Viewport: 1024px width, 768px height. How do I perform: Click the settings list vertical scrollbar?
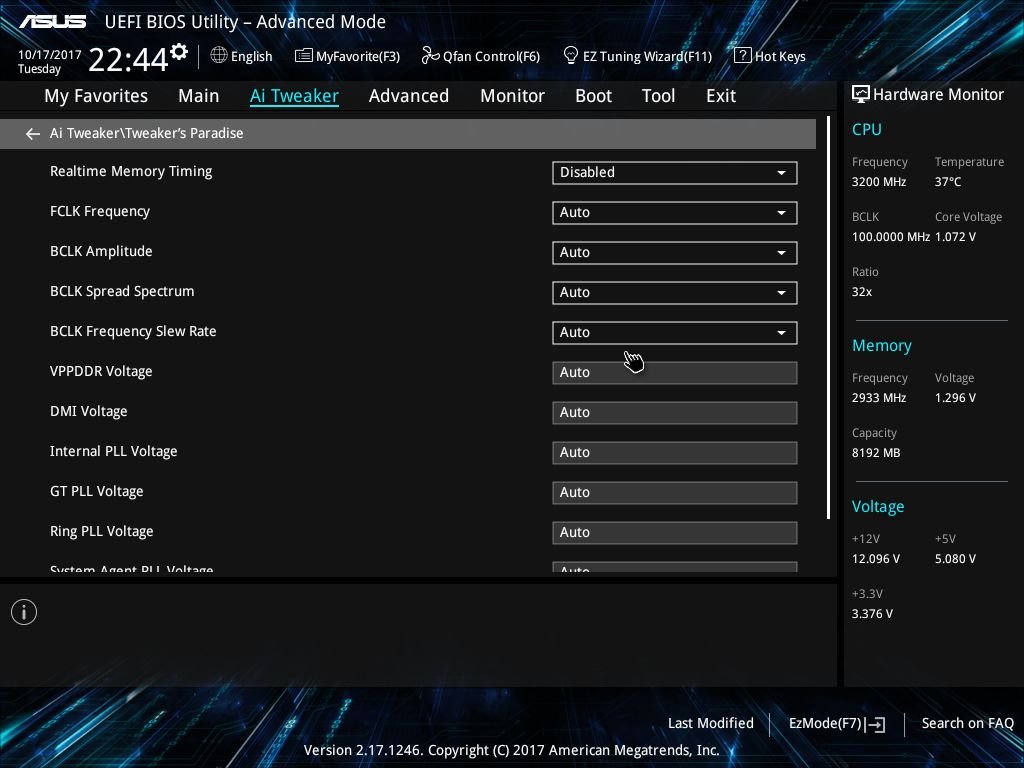point(828,318)
